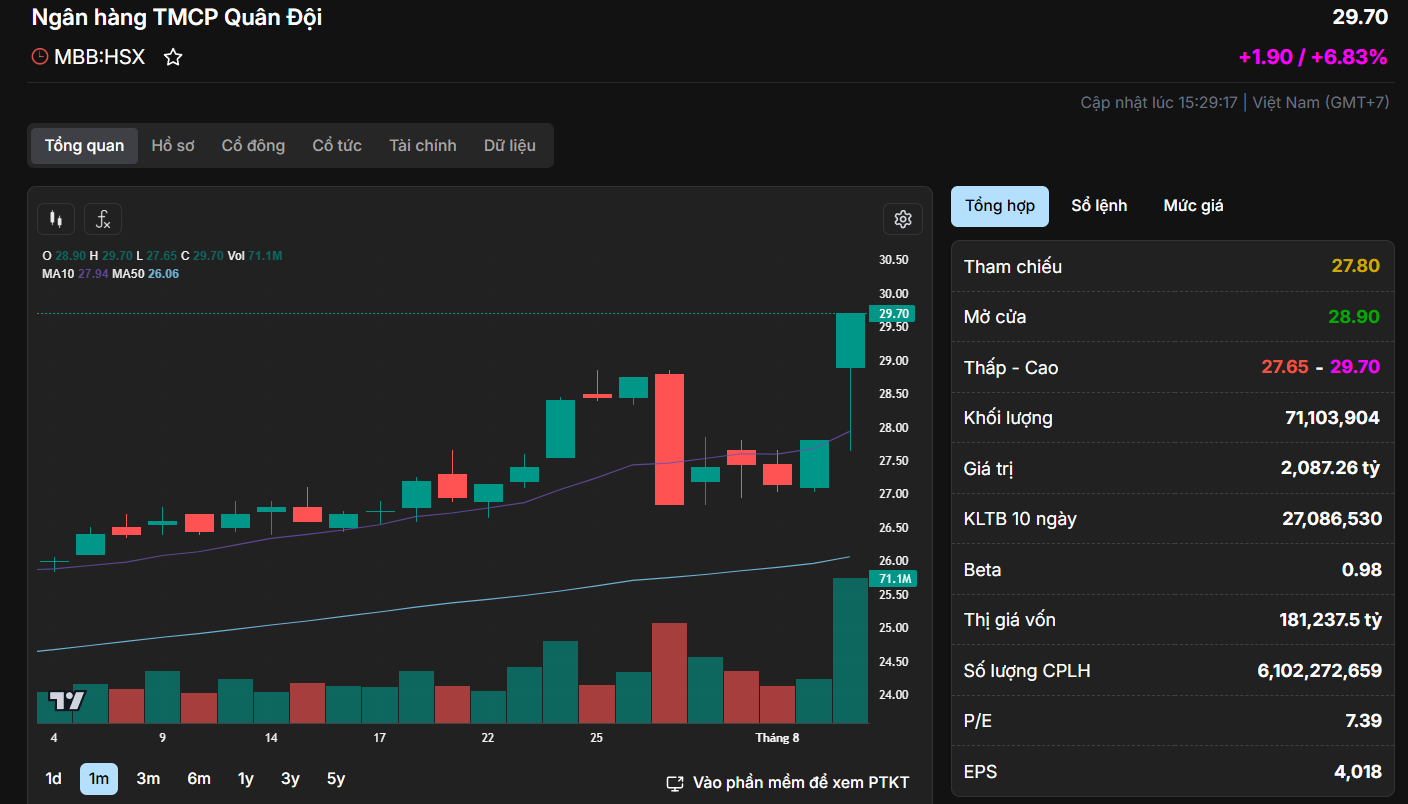Set chart range to 1y
The image size is (1408, 804).
tap(245, 779)
